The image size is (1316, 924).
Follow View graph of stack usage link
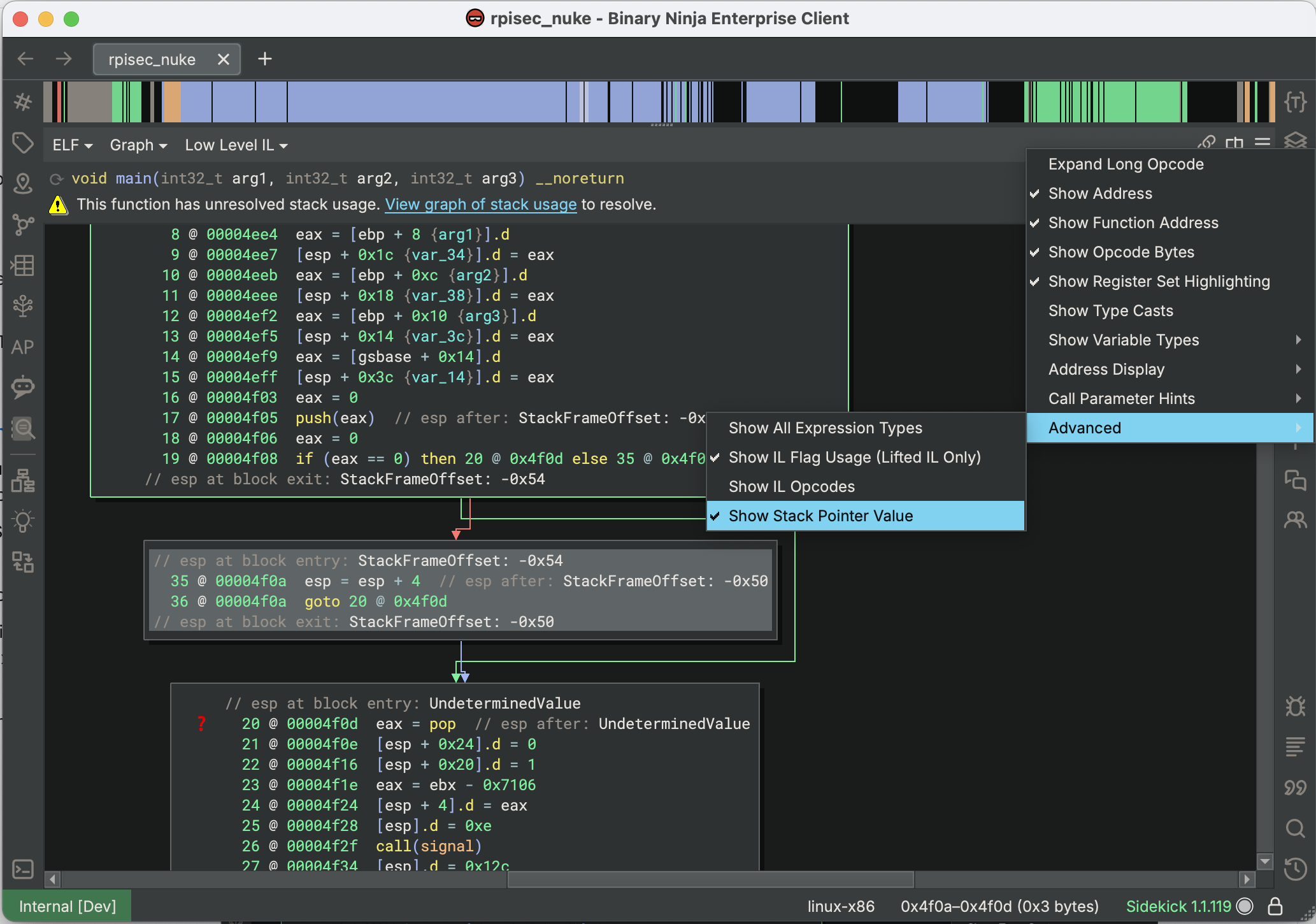481,205
